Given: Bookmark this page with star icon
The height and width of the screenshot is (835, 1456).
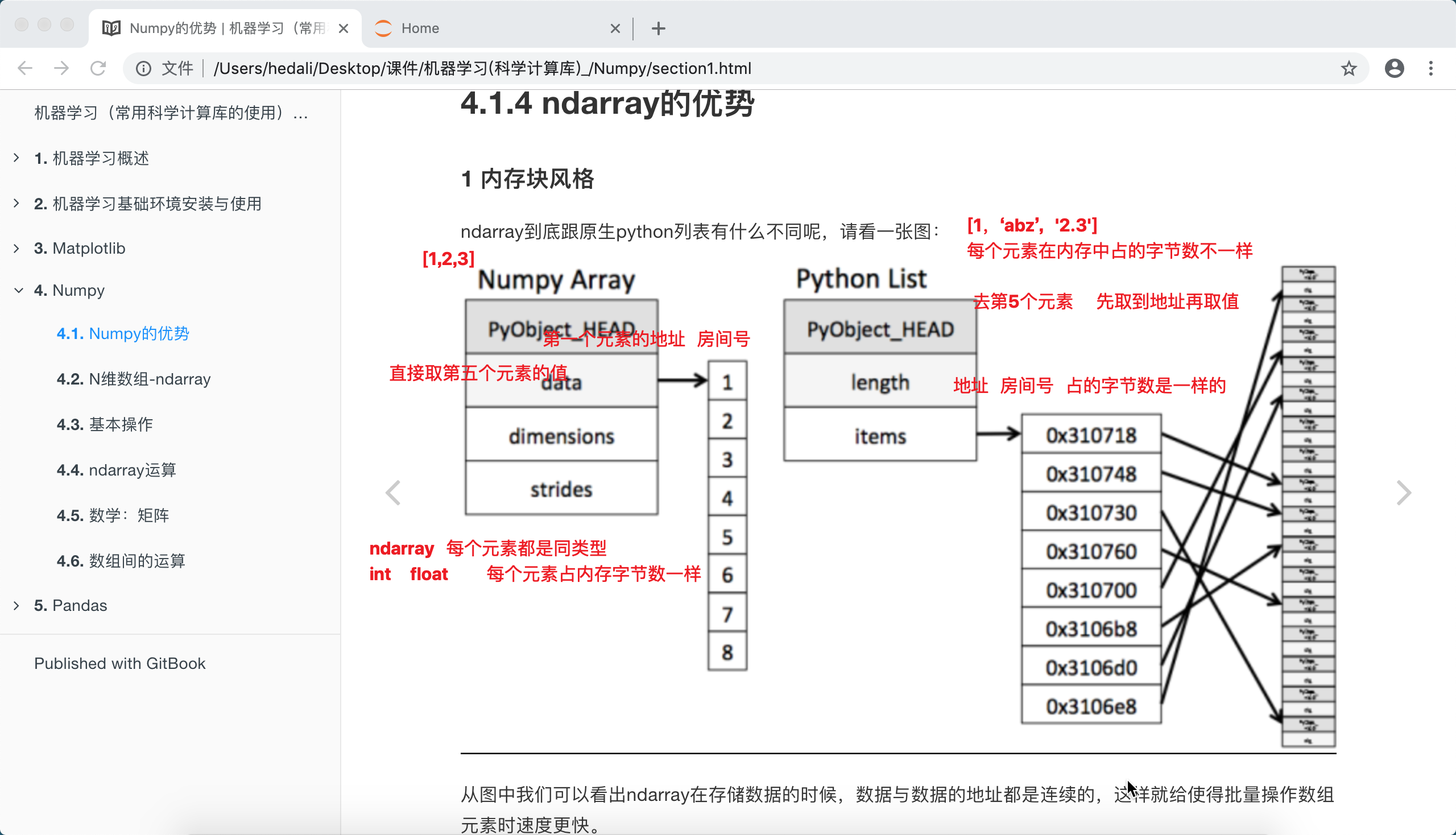Looking at the screenshot, I should [x=1349, y=68].
